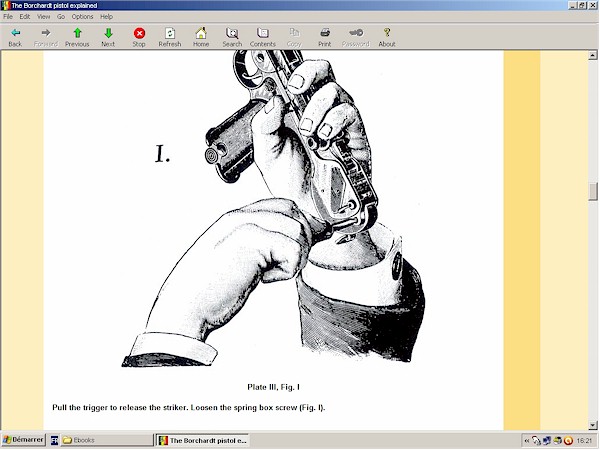Go to the Next page green arrow
Viewport: 600px width, 450px height.
[108, 38]
